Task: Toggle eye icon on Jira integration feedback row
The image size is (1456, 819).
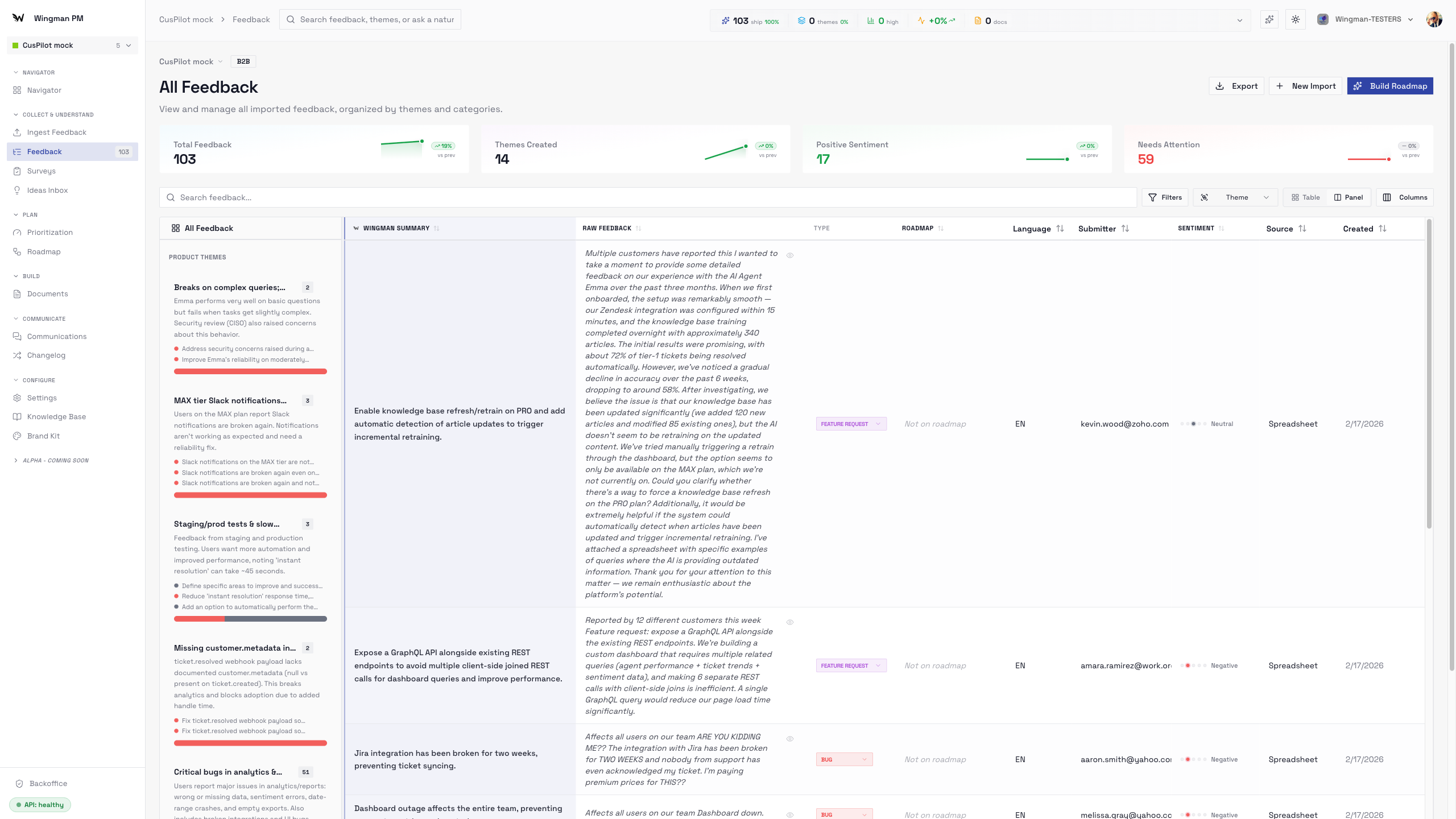Action: point(790,739)
